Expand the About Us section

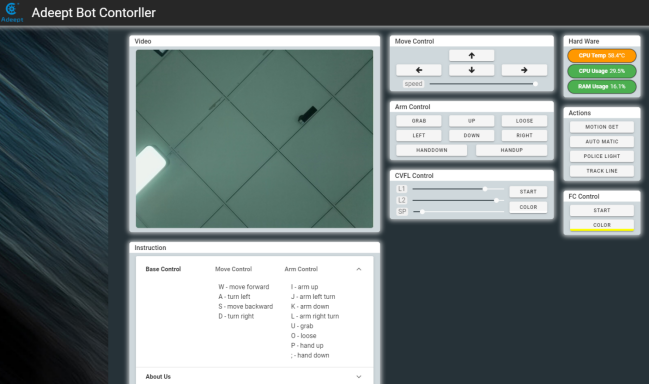pos(359,377)
